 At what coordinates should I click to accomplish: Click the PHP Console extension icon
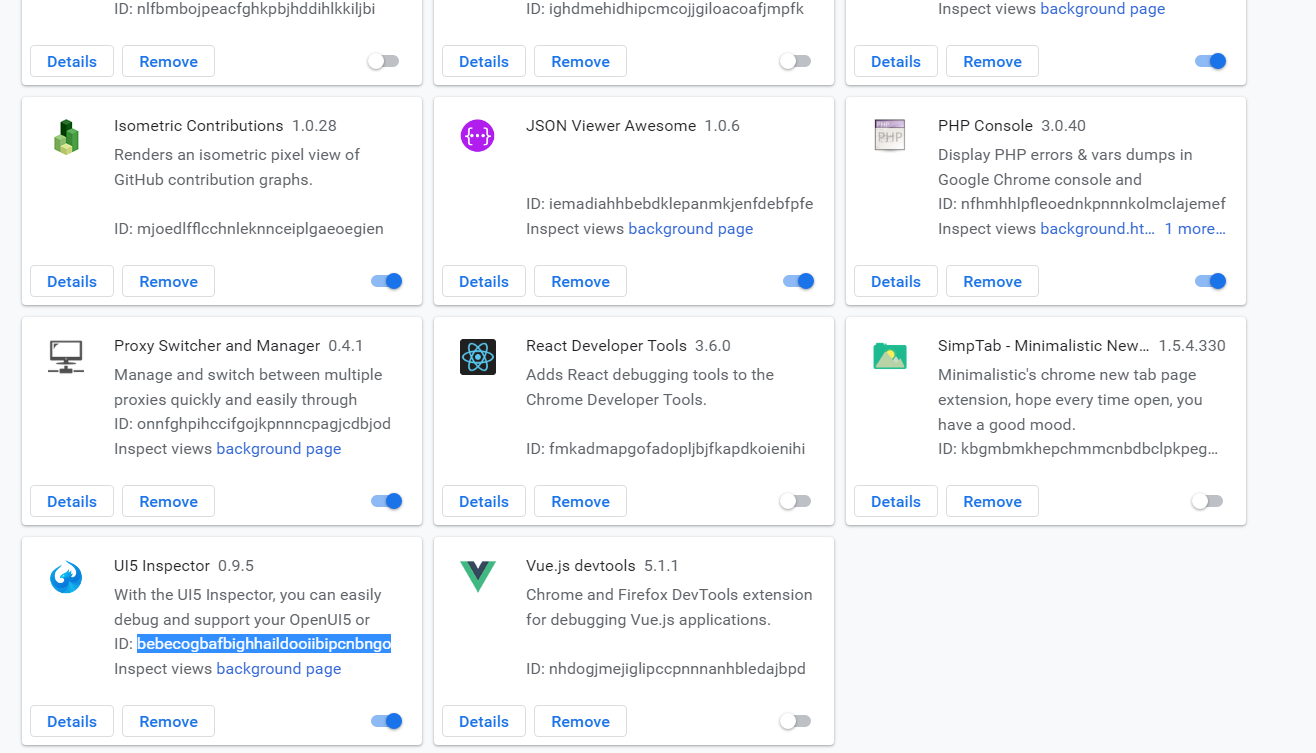[x=889, y=135]
